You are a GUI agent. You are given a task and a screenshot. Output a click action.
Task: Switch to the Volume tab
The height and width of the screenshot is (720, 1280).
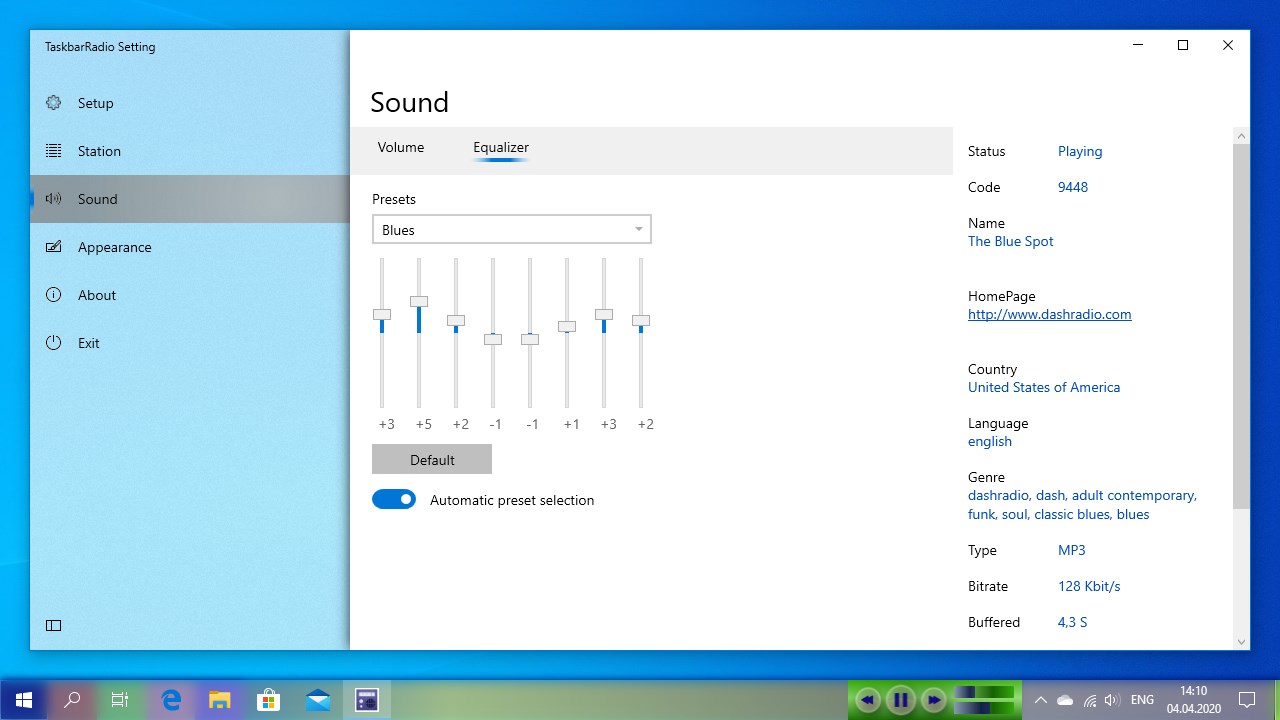401,147
